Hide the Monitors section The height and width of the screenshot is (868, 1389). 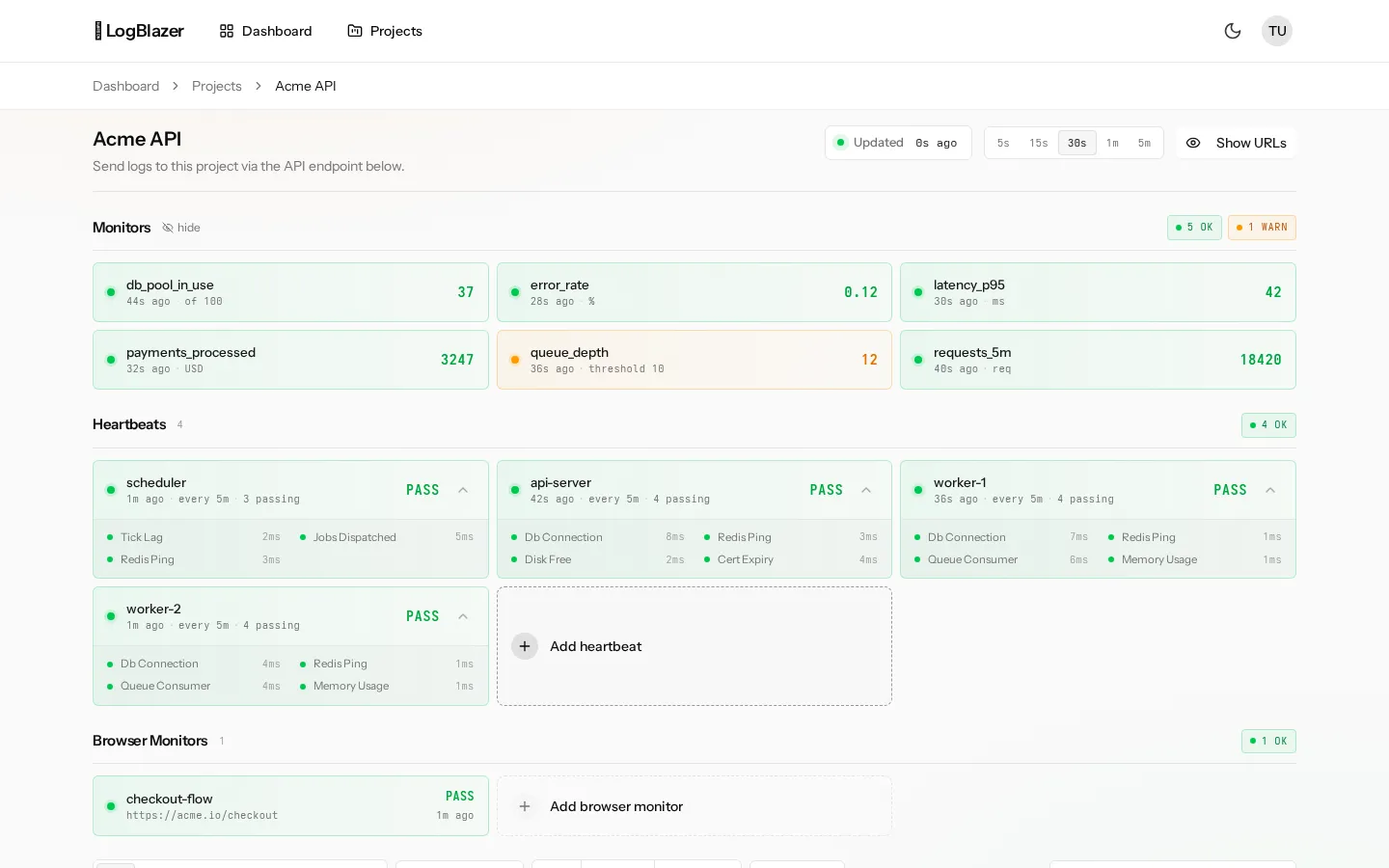(181, 228)
